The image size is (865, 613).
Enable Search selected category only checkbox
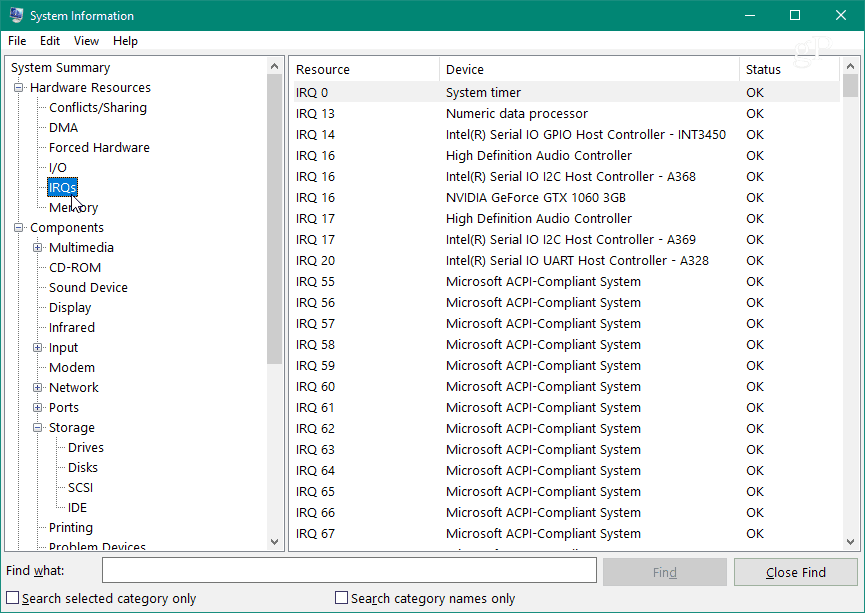[x=12, y=598]
